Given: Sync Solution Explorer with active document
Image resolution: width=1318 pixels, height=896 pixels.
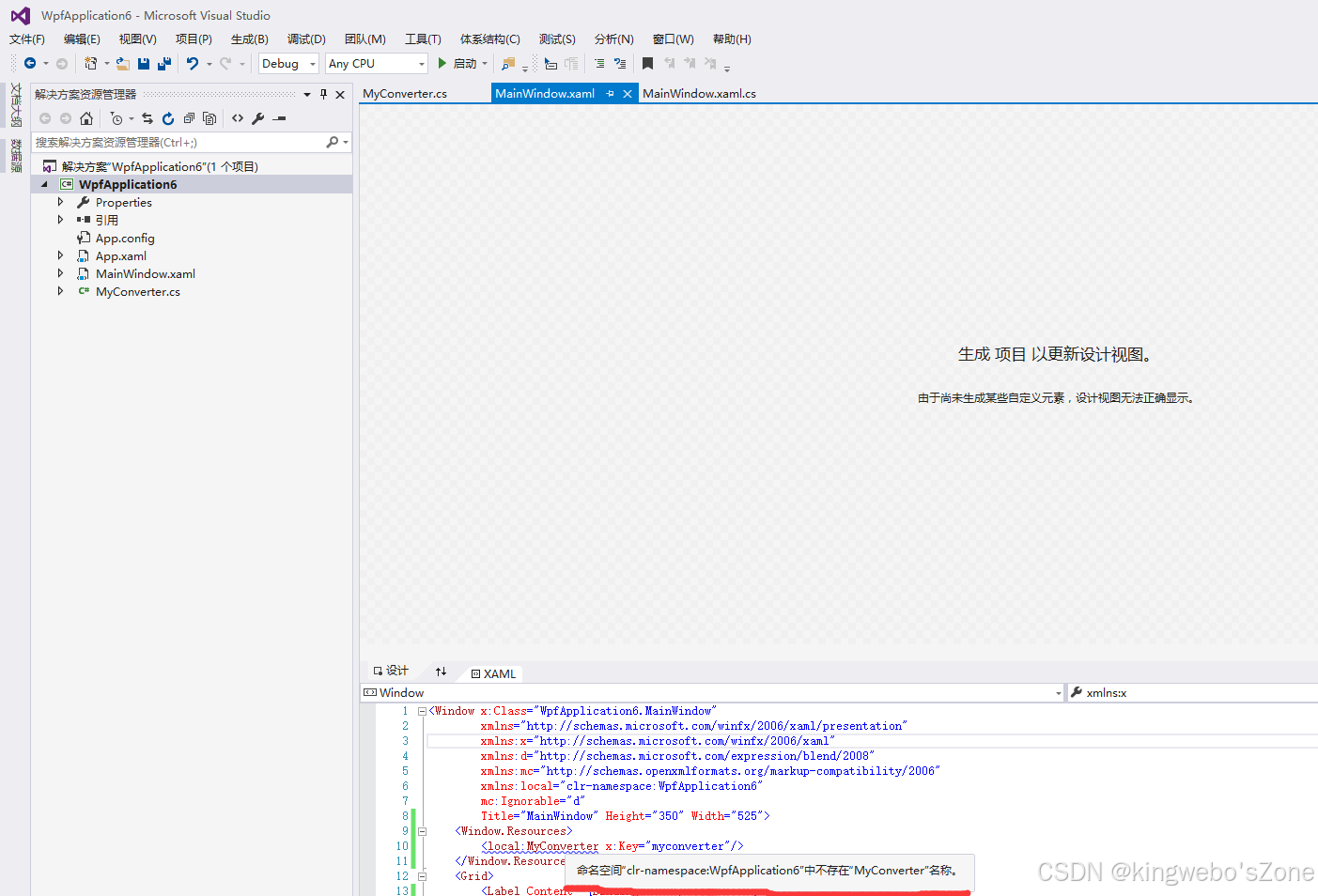Looking at the screenshot, I should pos(147,118).
